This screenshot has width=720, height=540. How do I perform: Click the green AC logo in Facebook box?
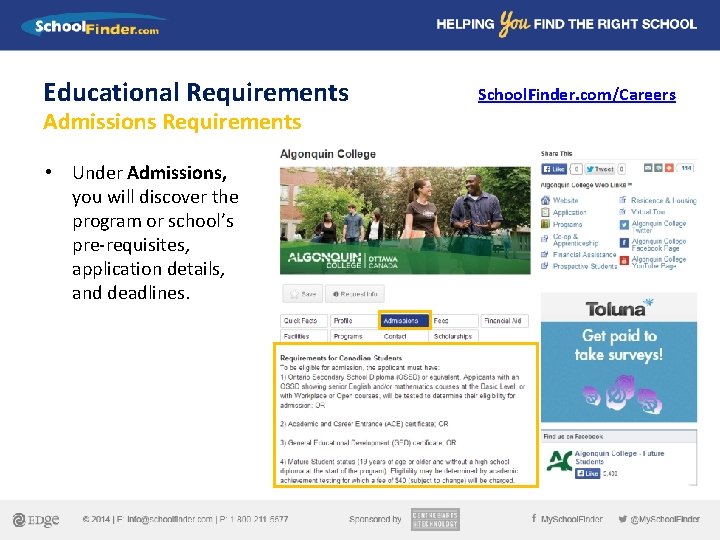click(559, 461)
